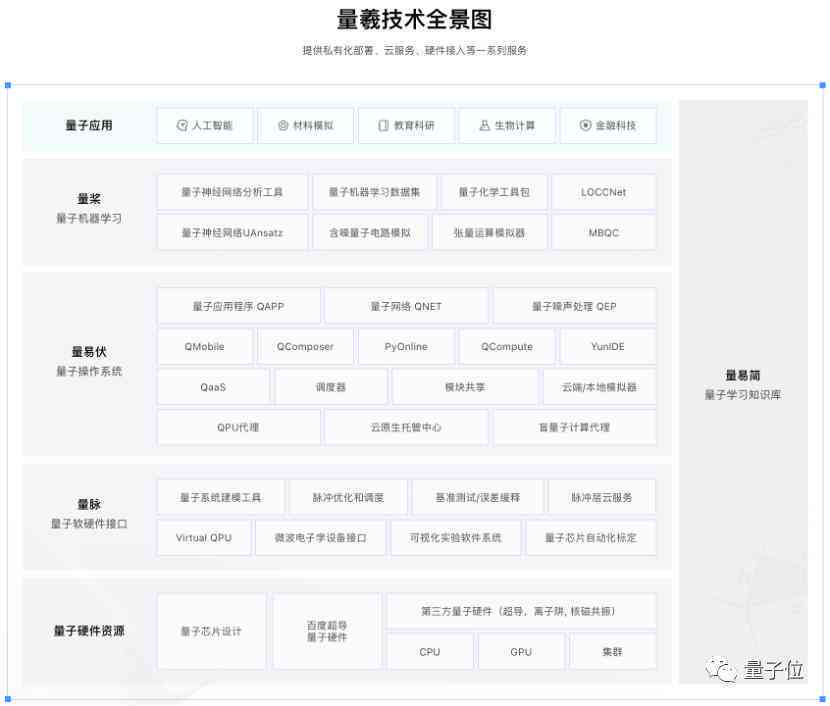Click the 量子软硬件接口 subtitle
Image resolution: width=830 pixels, height=706 pixels.
tap(89, 523)
